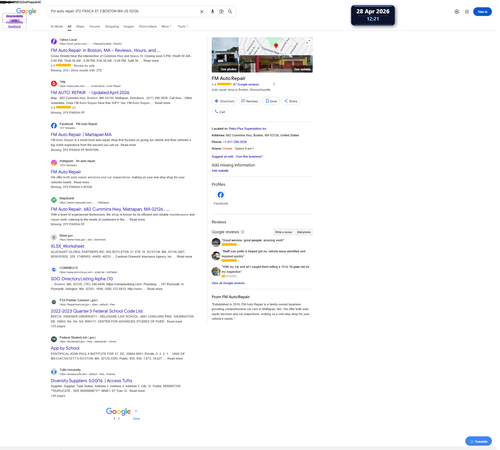Click View all Google reviews link
The height and width of the screenshot is (450, 500).
click(228, 283)
